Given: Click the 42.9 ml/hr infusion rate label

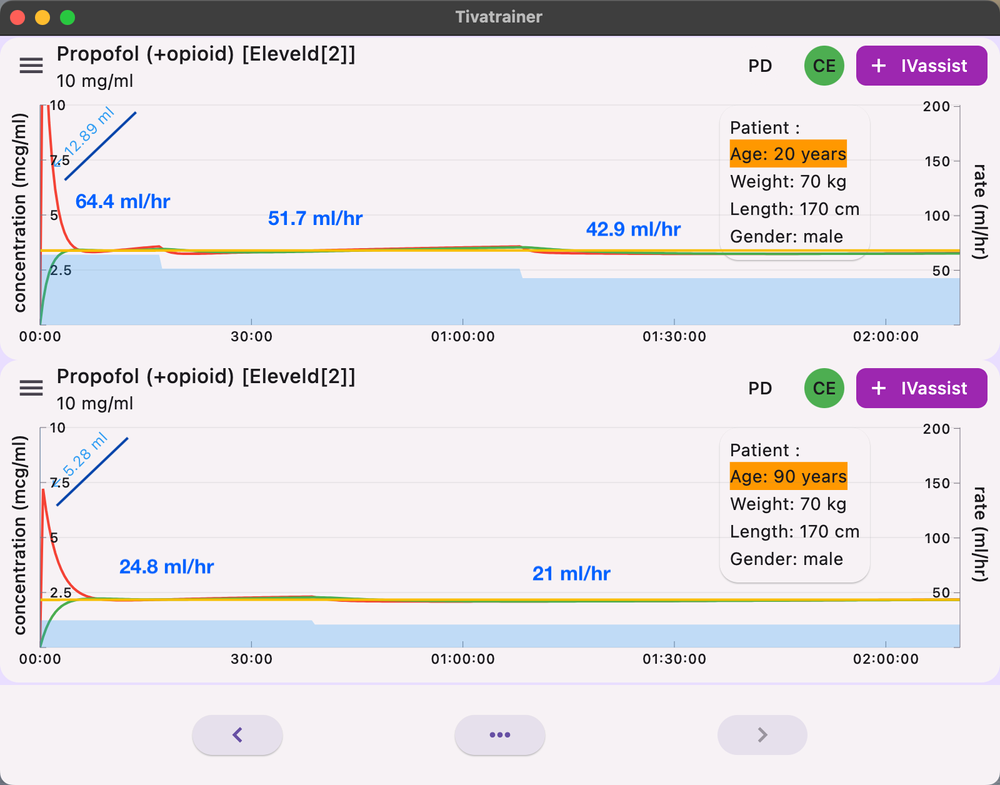Looking at the screenshot, I should [633, 229].
